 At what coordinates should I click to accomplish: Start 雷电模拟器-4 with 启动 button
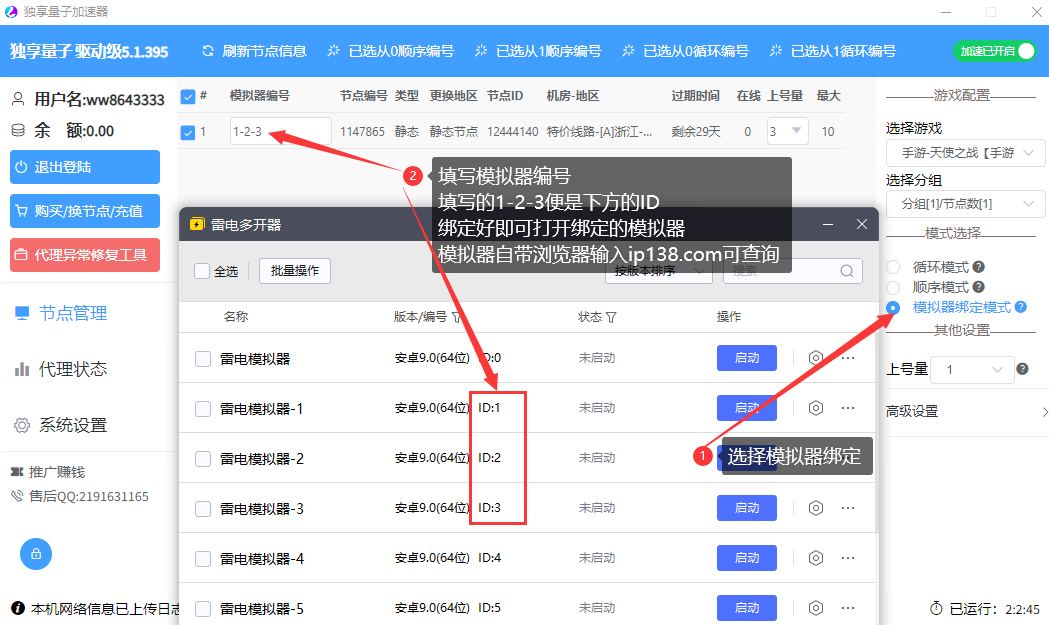tap(747, 558)
